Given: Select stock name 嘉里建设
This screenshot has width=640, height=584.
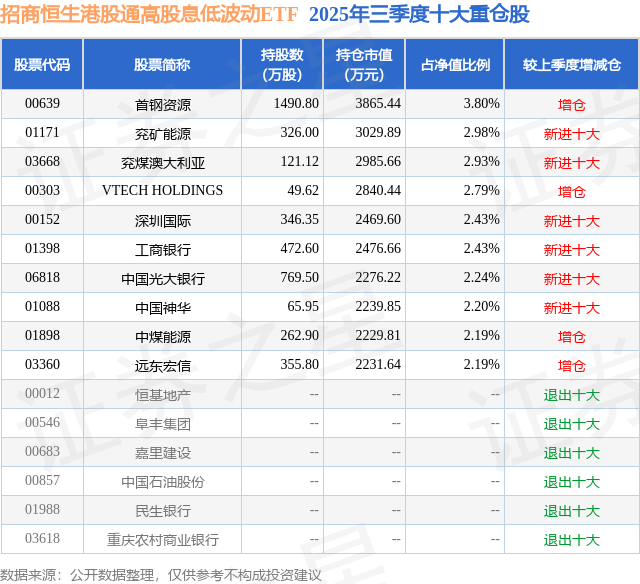Looking at the screenshot, I should coord(162,453).
